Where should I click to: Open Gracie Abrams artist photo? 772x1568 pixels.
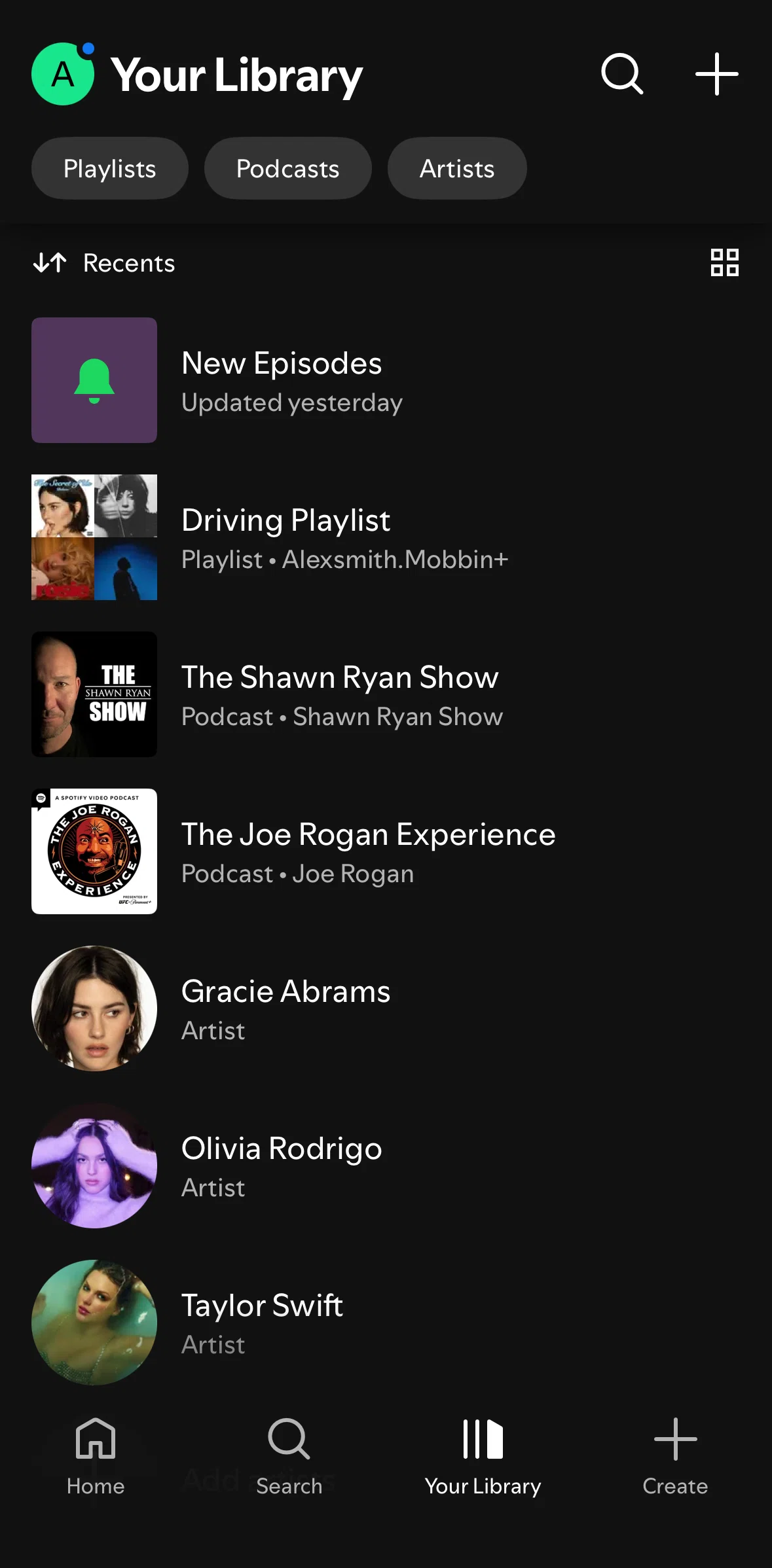click(94, 1008)
